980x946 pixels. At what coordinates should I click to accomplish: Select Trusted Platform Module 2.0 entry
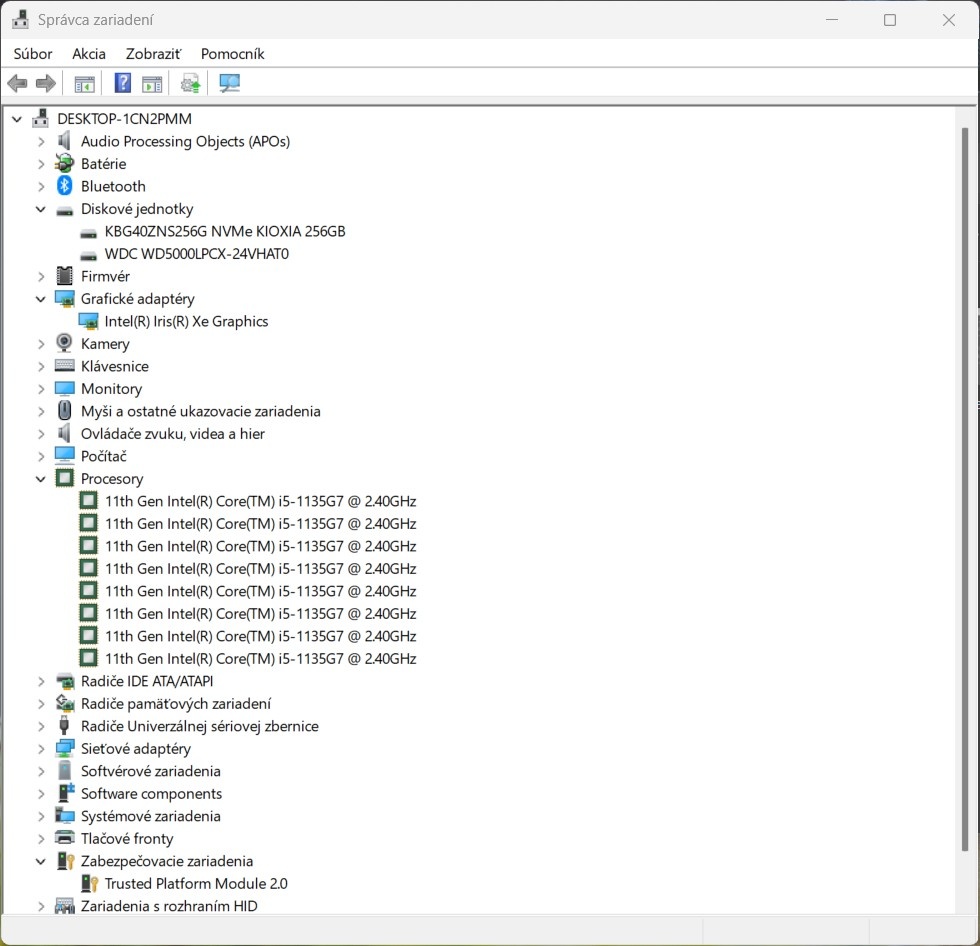coord(196,884)
